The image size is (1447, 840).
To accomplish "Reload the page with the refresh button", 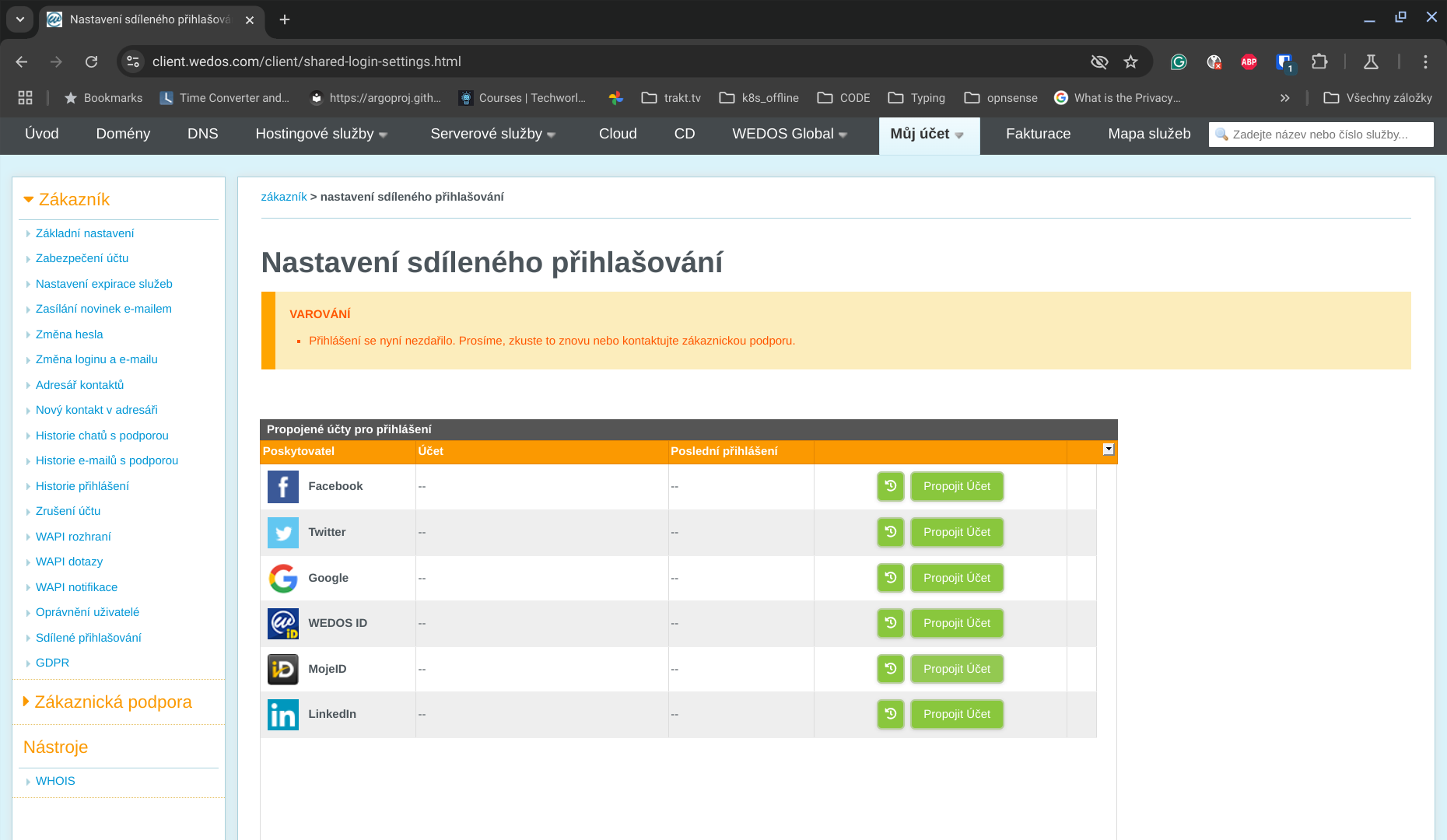I will (92, 61).
